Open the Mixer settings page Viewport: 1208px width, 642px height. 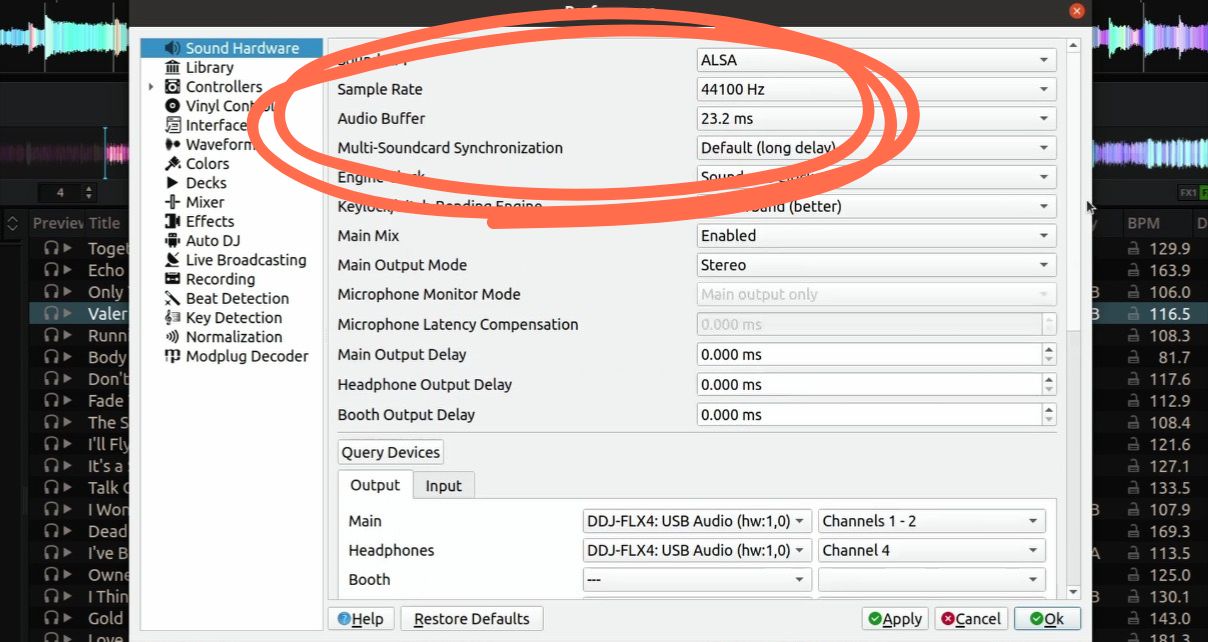203,202
